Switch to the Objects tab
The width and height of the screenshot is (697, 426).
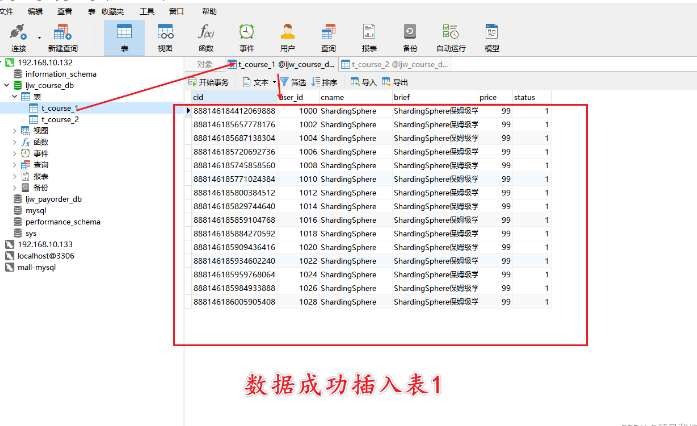click(204, 64)
